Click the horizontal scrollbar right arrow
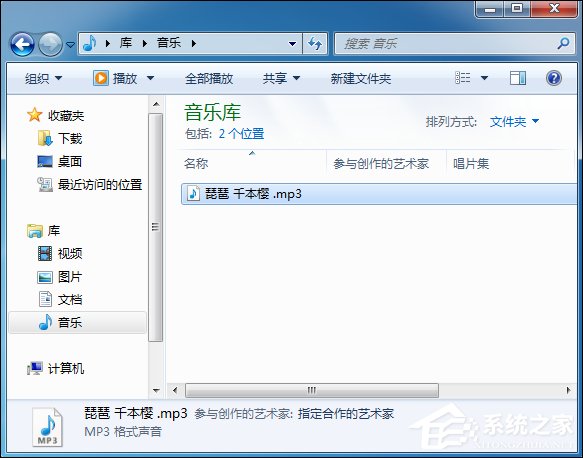The image size is (583, 458). [568, 390]
